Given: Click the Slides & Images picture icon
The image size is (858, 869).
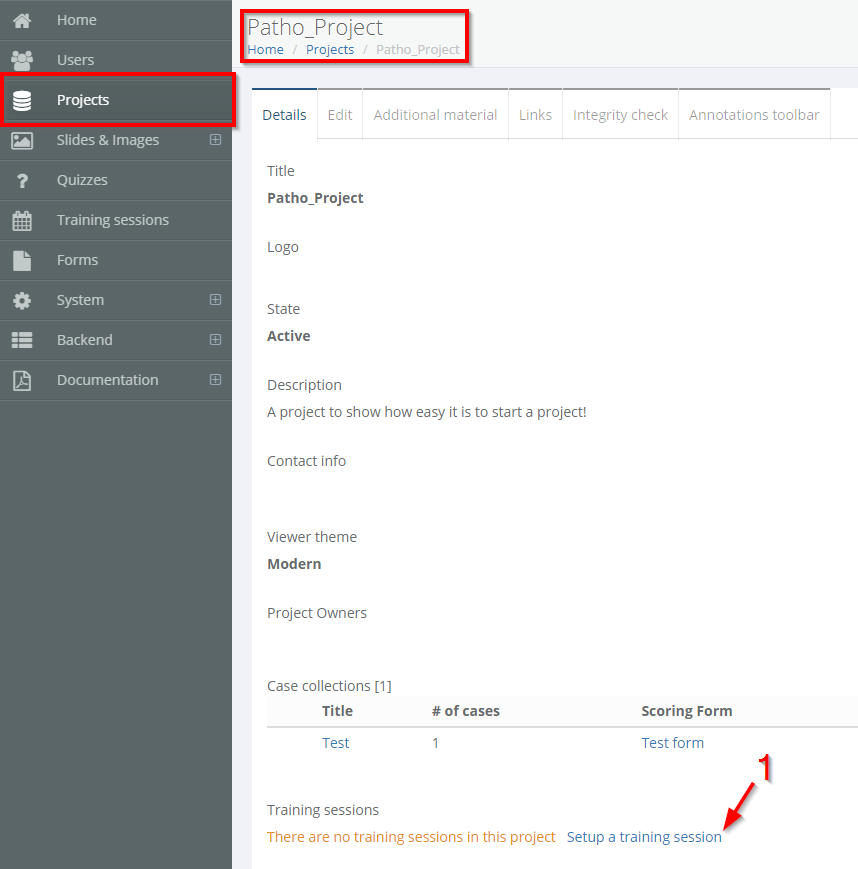Looking at the screenshot, I should [x=21, y=140].
